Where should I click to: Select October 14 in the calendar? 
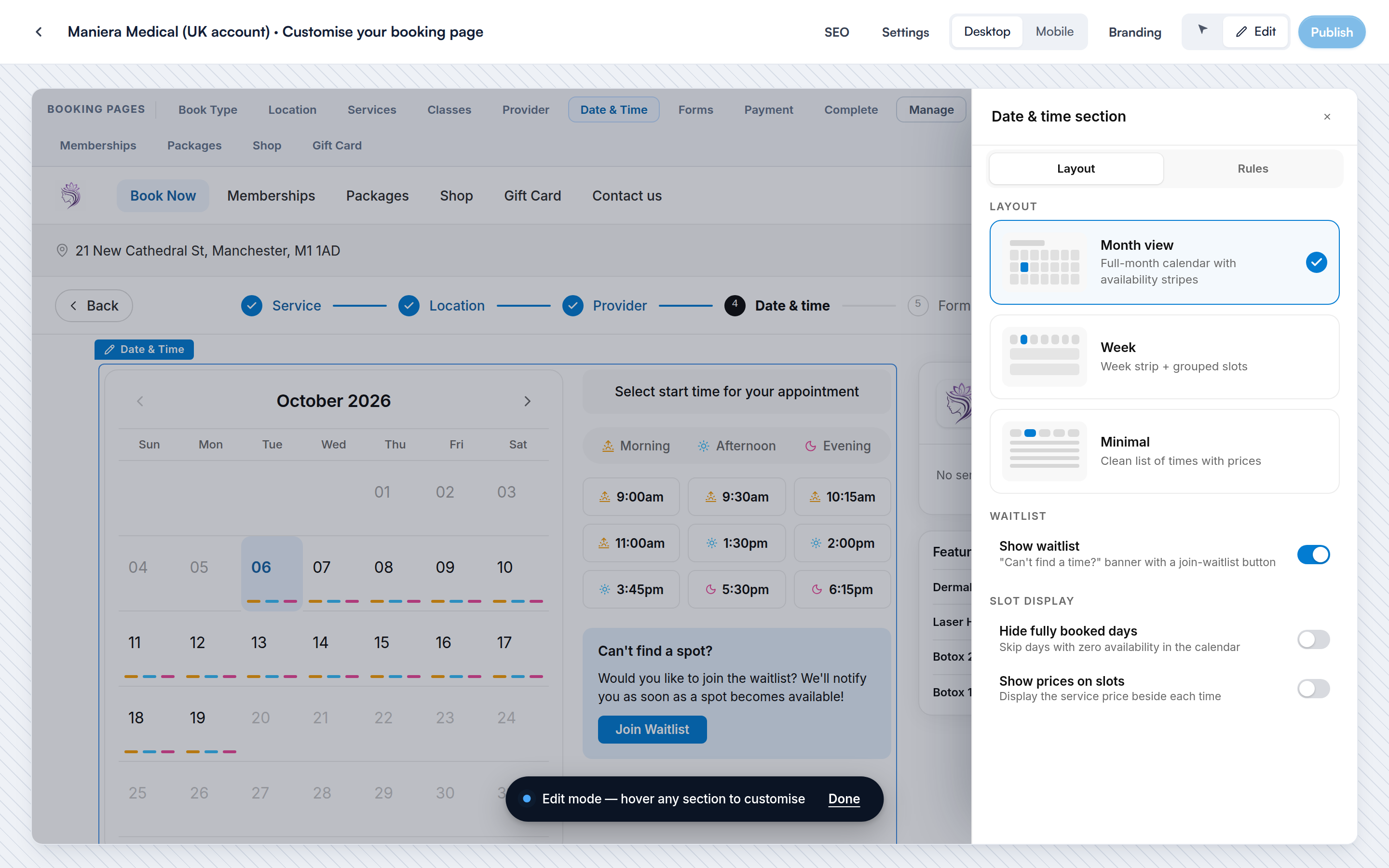(333, 648)
